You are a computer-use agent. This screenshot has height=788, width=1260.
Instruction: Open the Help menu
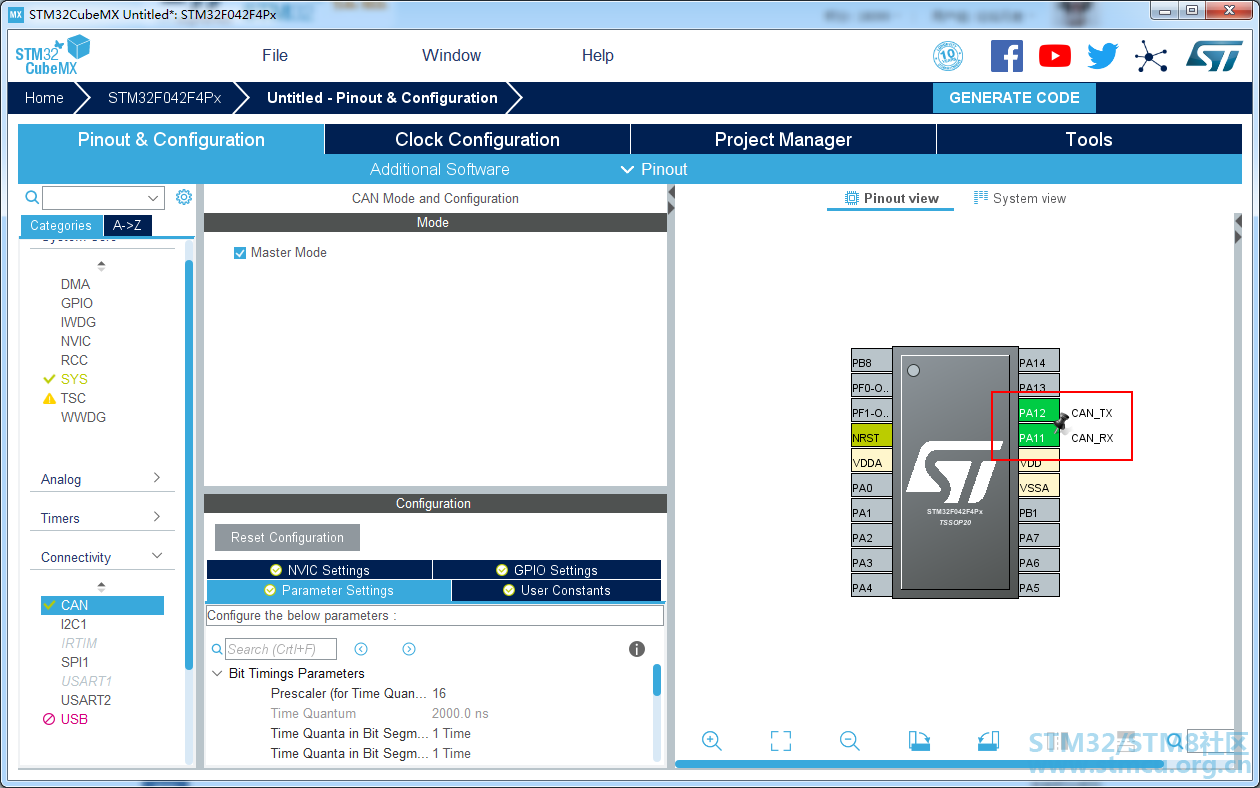pos(598,56)
